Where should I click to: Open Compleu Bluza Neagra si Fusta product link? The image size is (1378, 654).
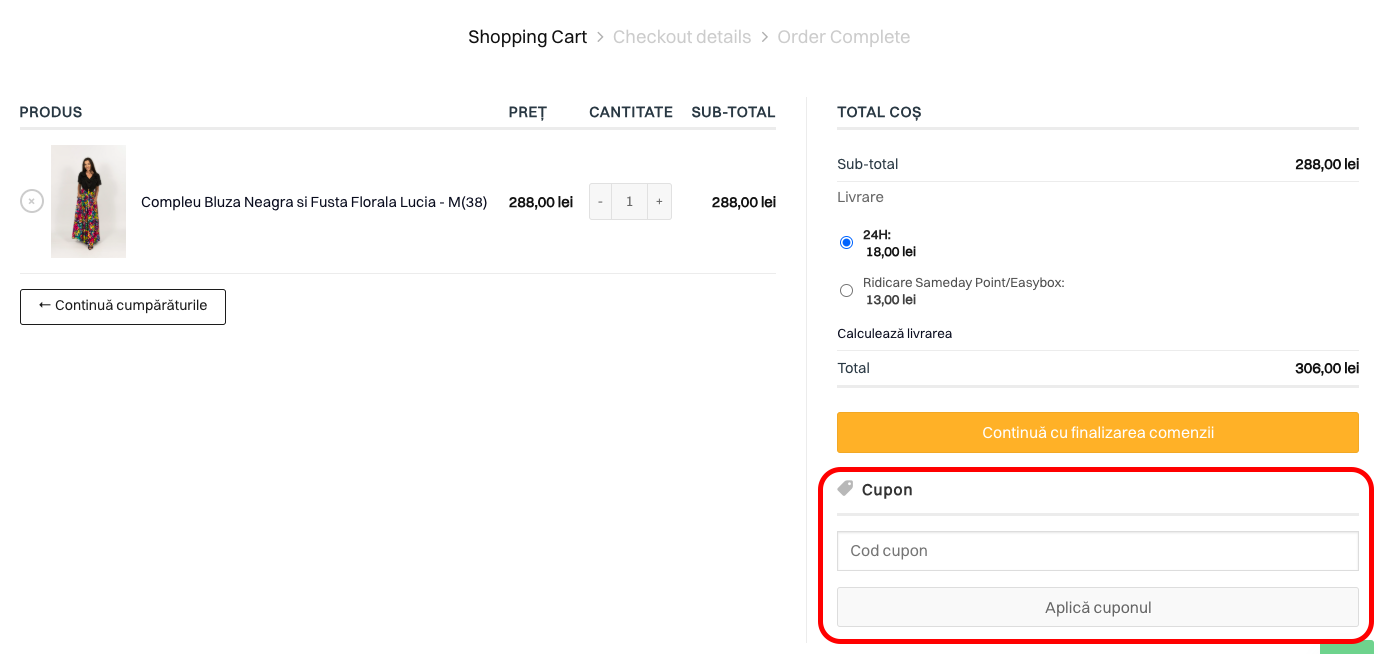pyautogui.click(x=314, y=202)
